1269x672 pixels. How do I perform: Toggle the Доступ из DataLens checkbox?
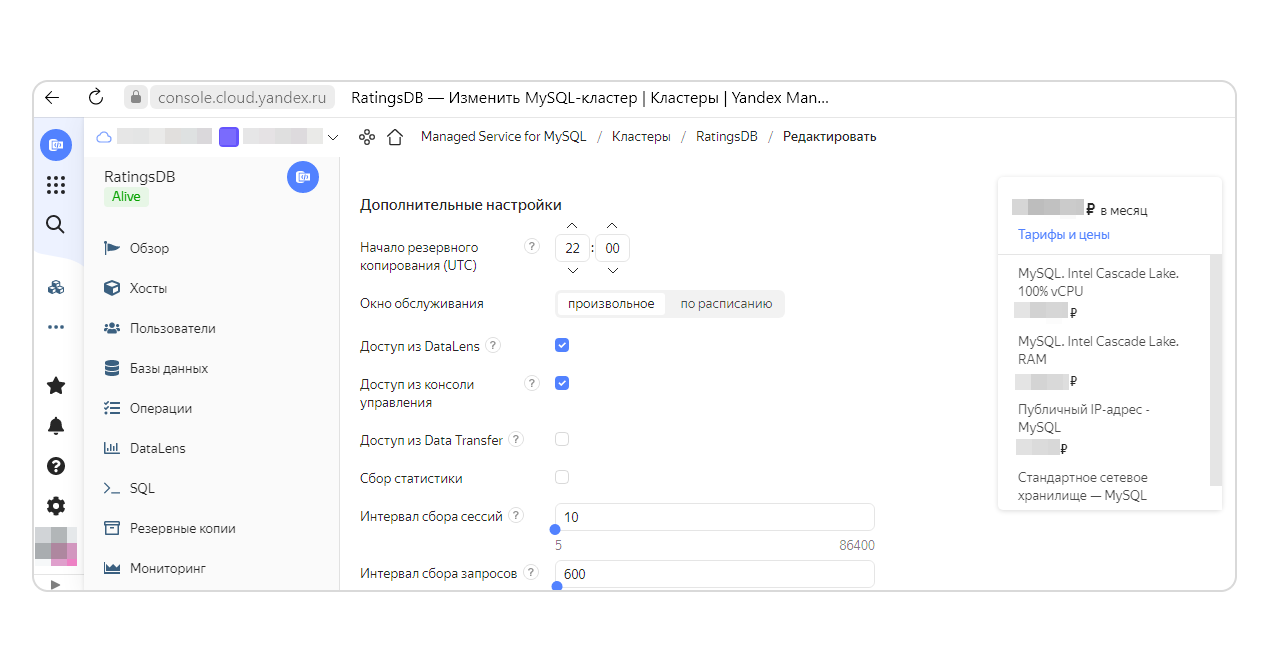[562, 345]
